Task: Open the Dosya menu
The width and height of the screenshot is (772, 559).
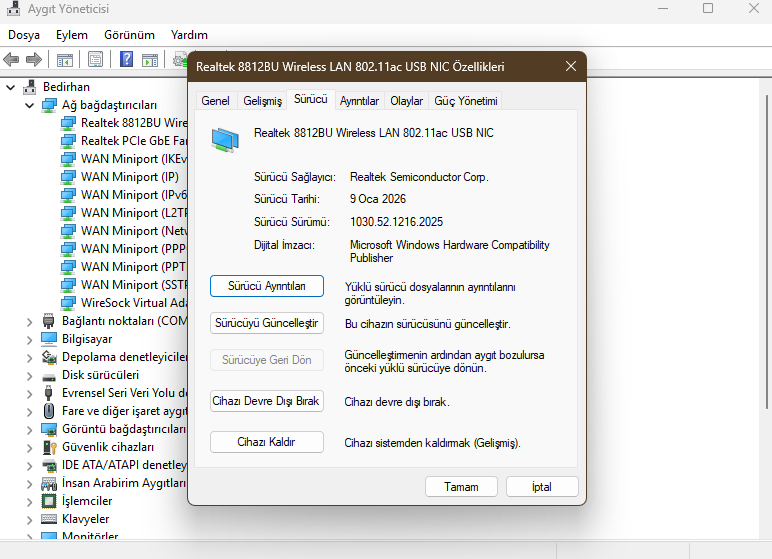Action: coord(24,35)
